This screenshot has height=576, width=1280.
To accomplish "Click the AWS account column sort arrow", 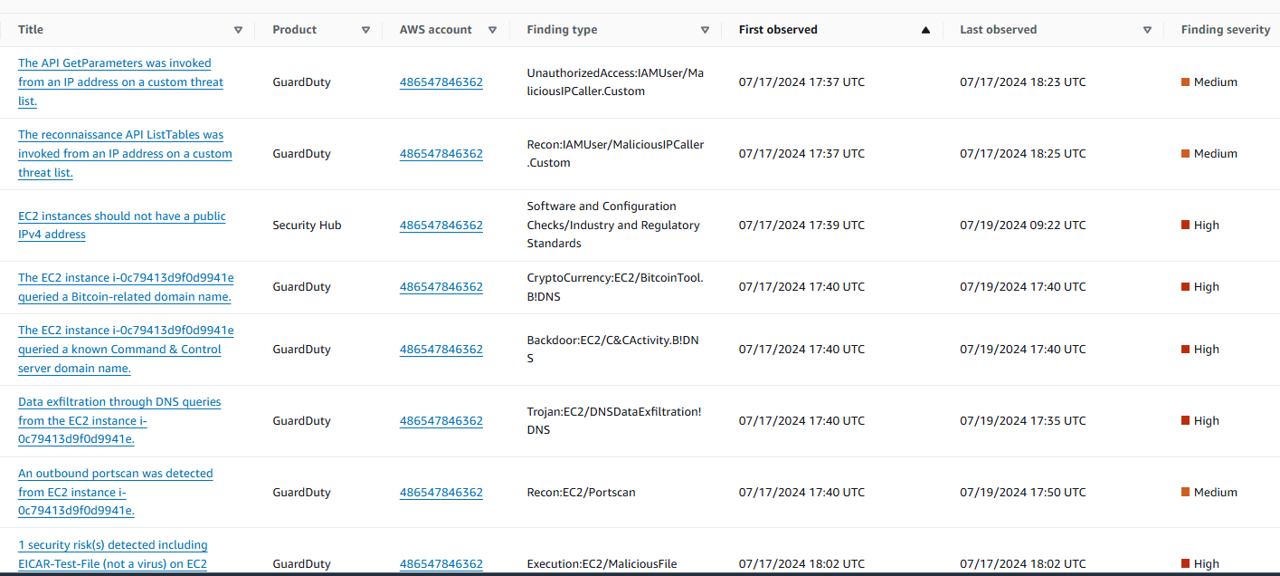I will click(x=492, y=30).
